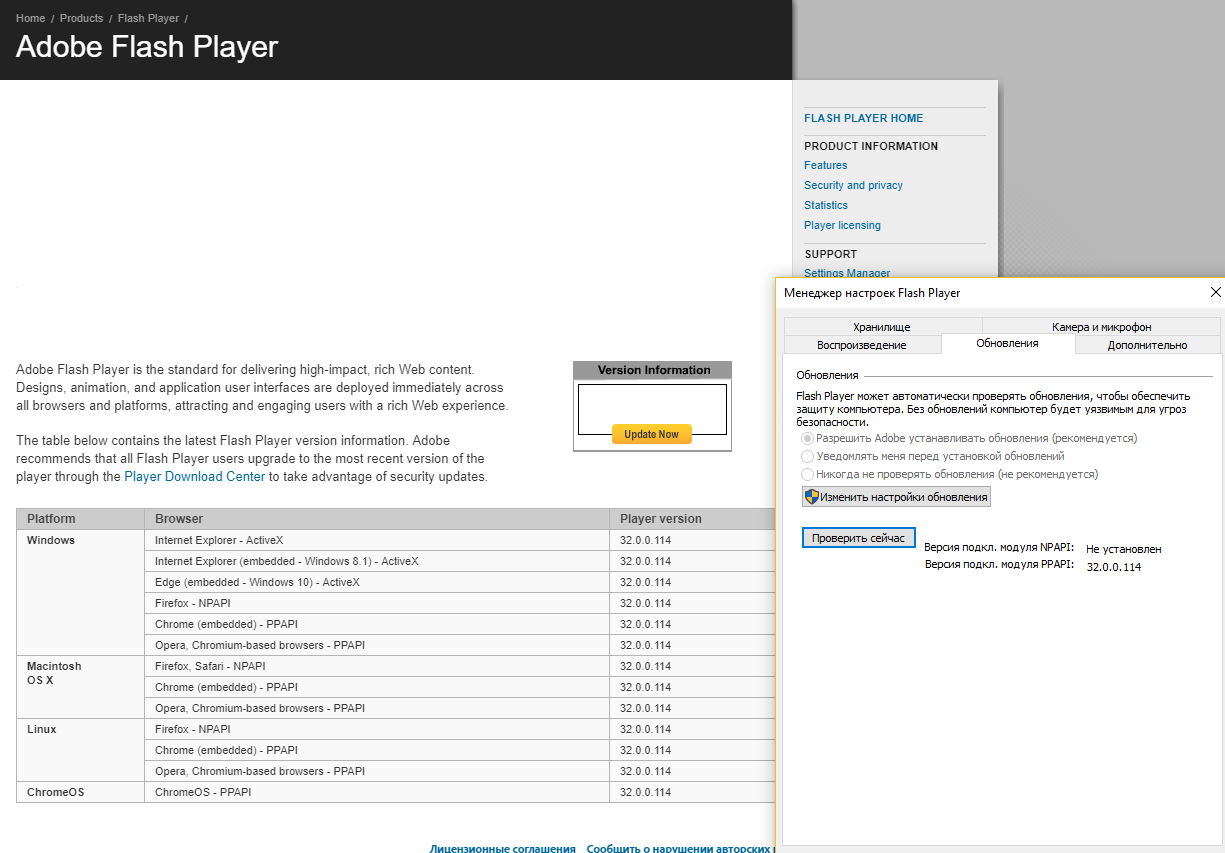Open Flash Player Home sidebar link
Image resolution: width=1225 pixels, height=853 pixels.
click(864, 118)
